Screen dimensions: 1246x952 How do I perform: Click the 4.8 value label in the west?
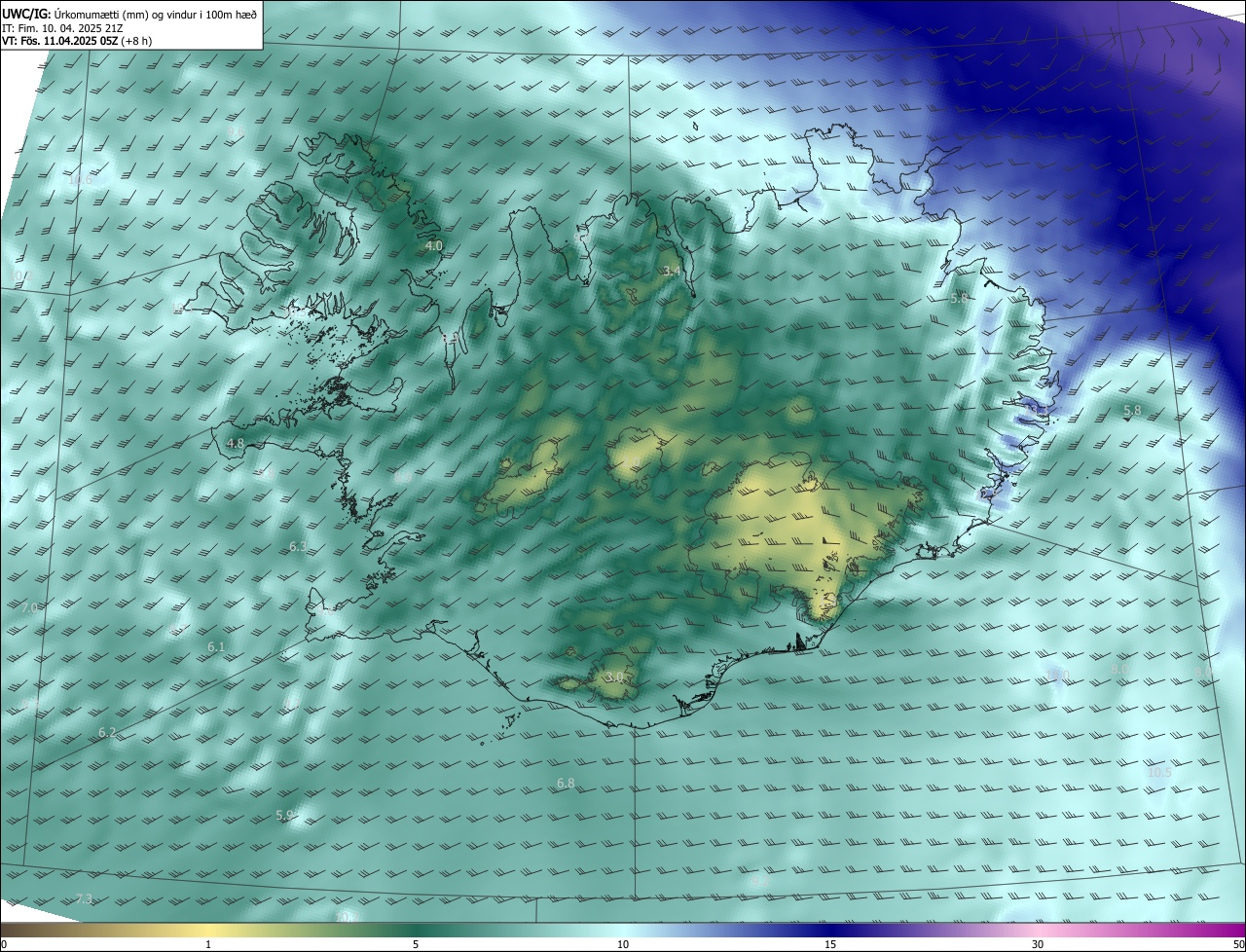(235, 443)
